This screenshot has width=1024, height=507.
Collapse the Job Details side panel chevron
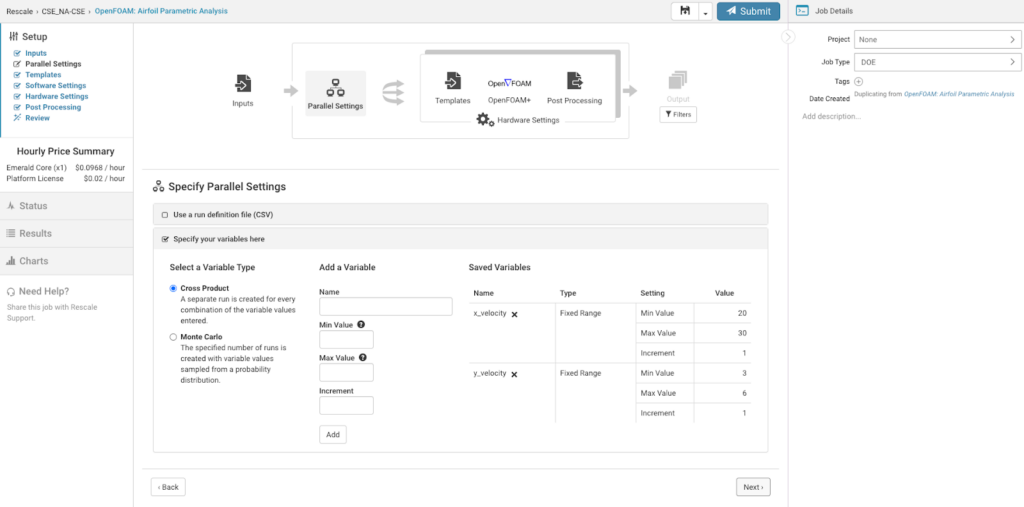(788, 37)
